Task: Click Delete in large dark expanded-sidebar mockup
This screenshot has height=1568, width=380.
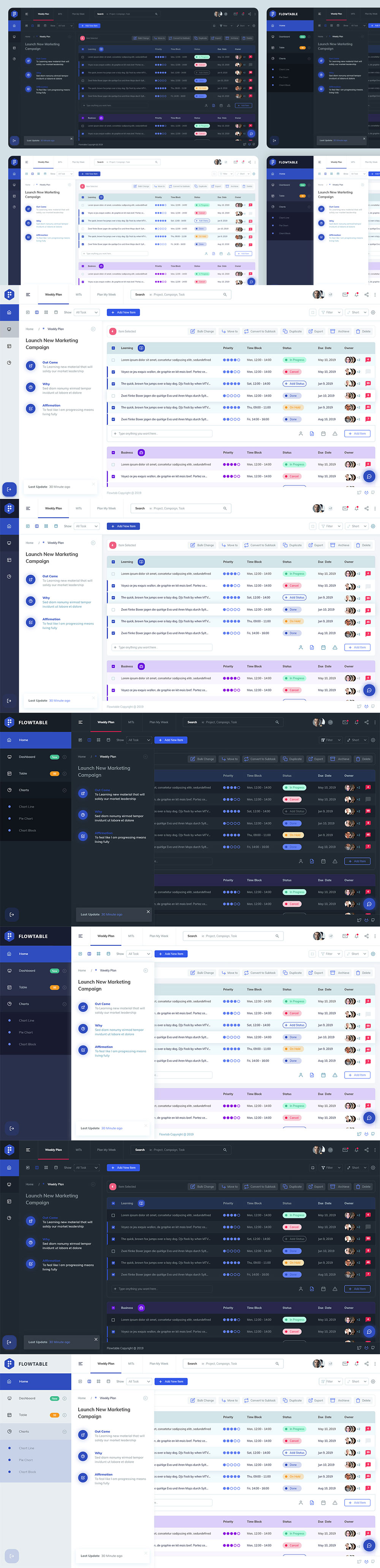Action: [363, 759]
